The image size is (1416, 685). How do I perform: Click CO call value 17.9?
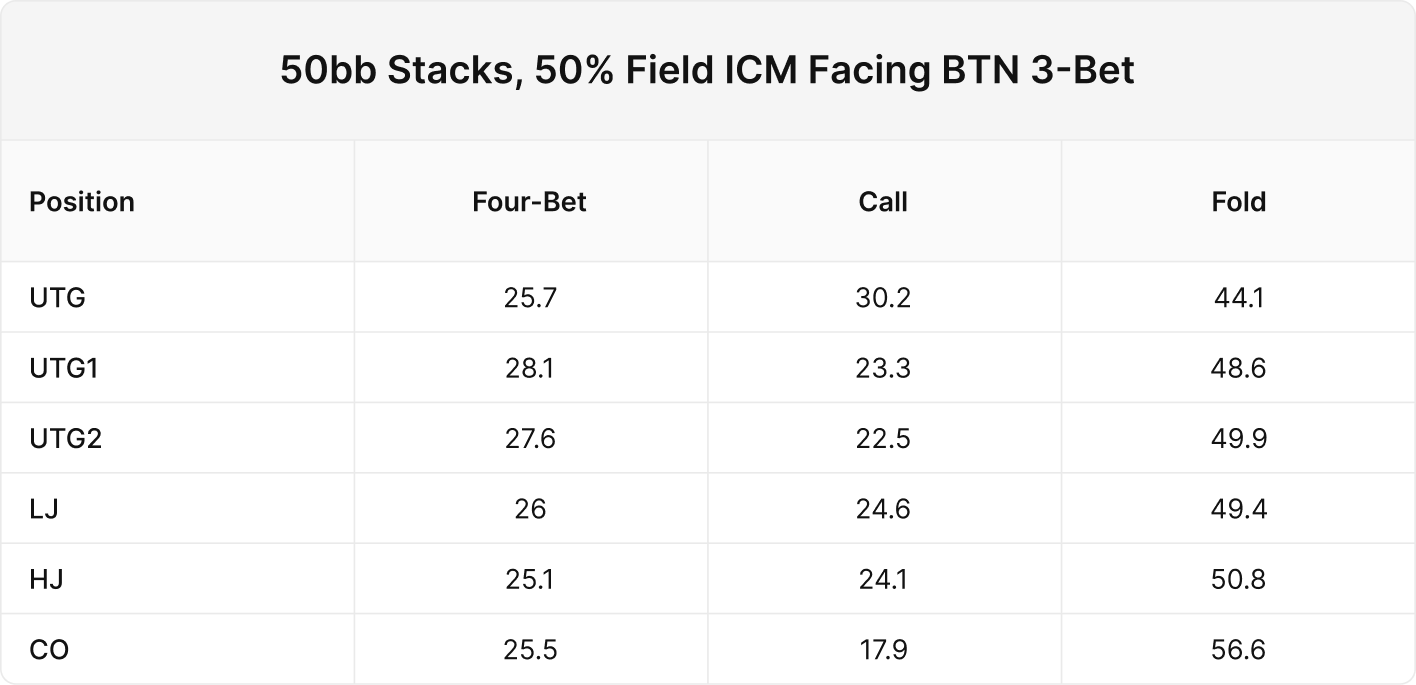pos(883,650)
